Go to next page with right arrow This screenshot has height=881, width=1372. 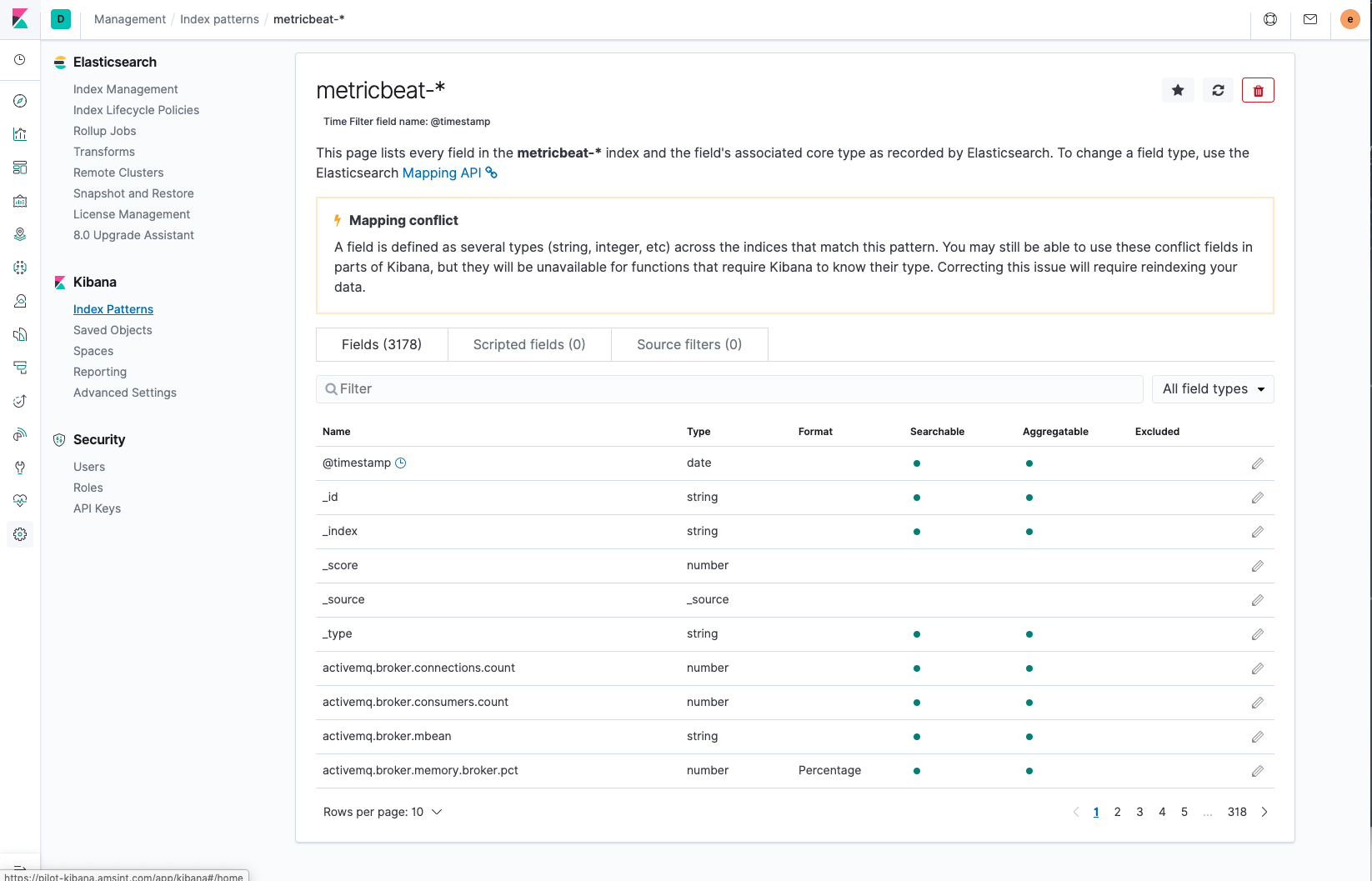[1264, 812]
